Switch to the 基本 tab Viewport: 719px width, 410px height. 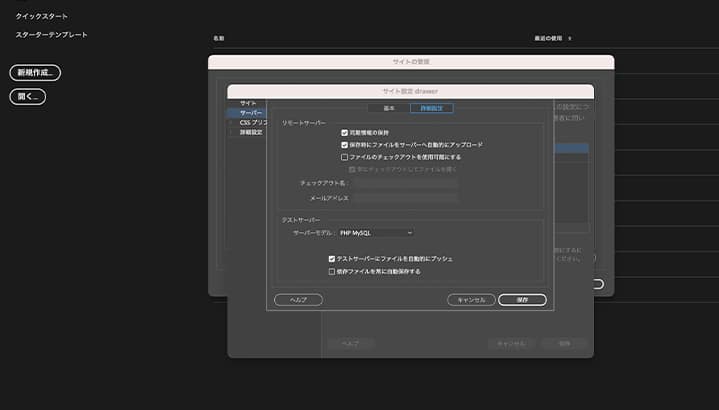(x=388, y=108)
